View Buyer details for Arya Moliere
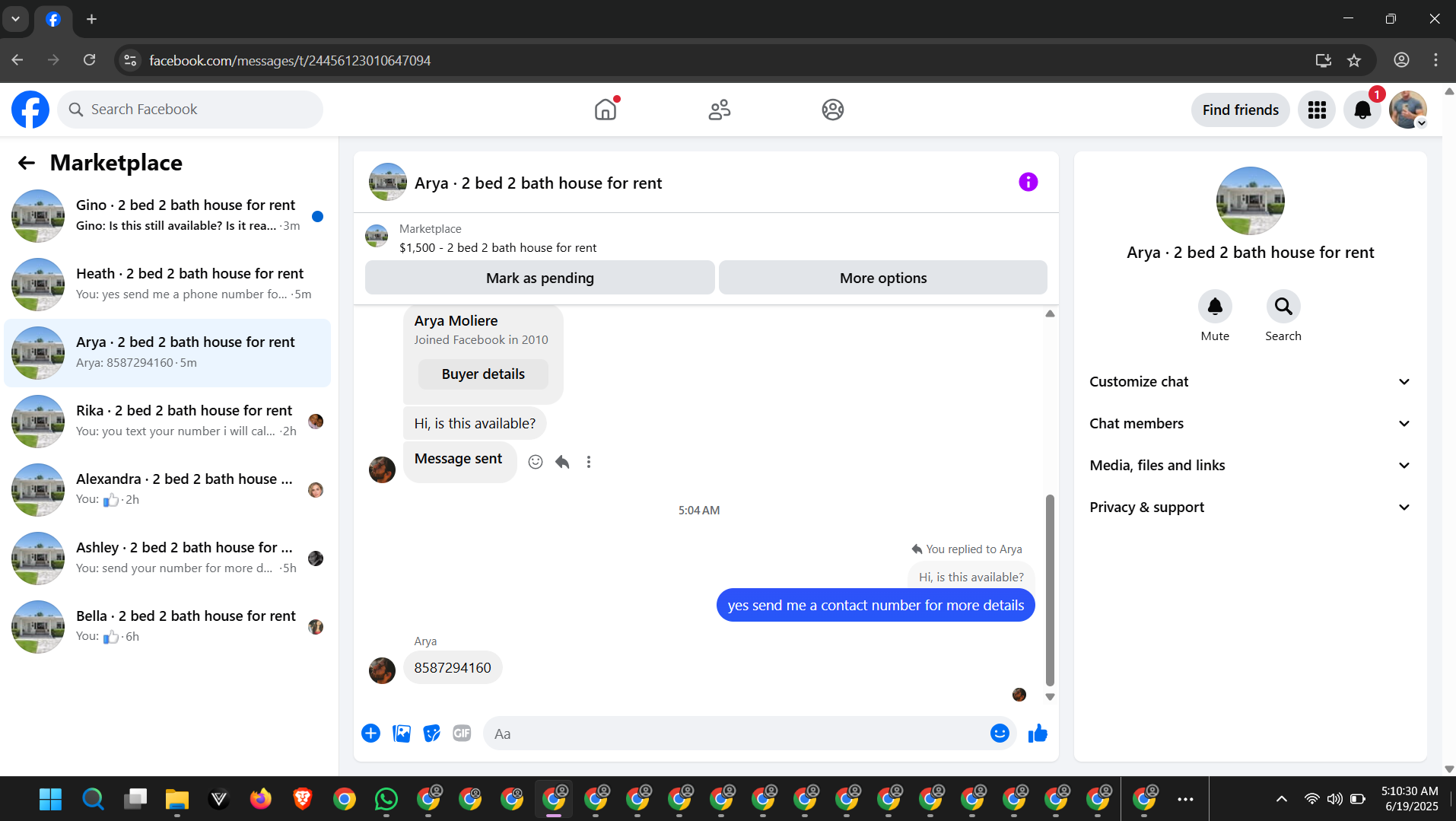The image size is (1456, 821). tap(483, 374)
